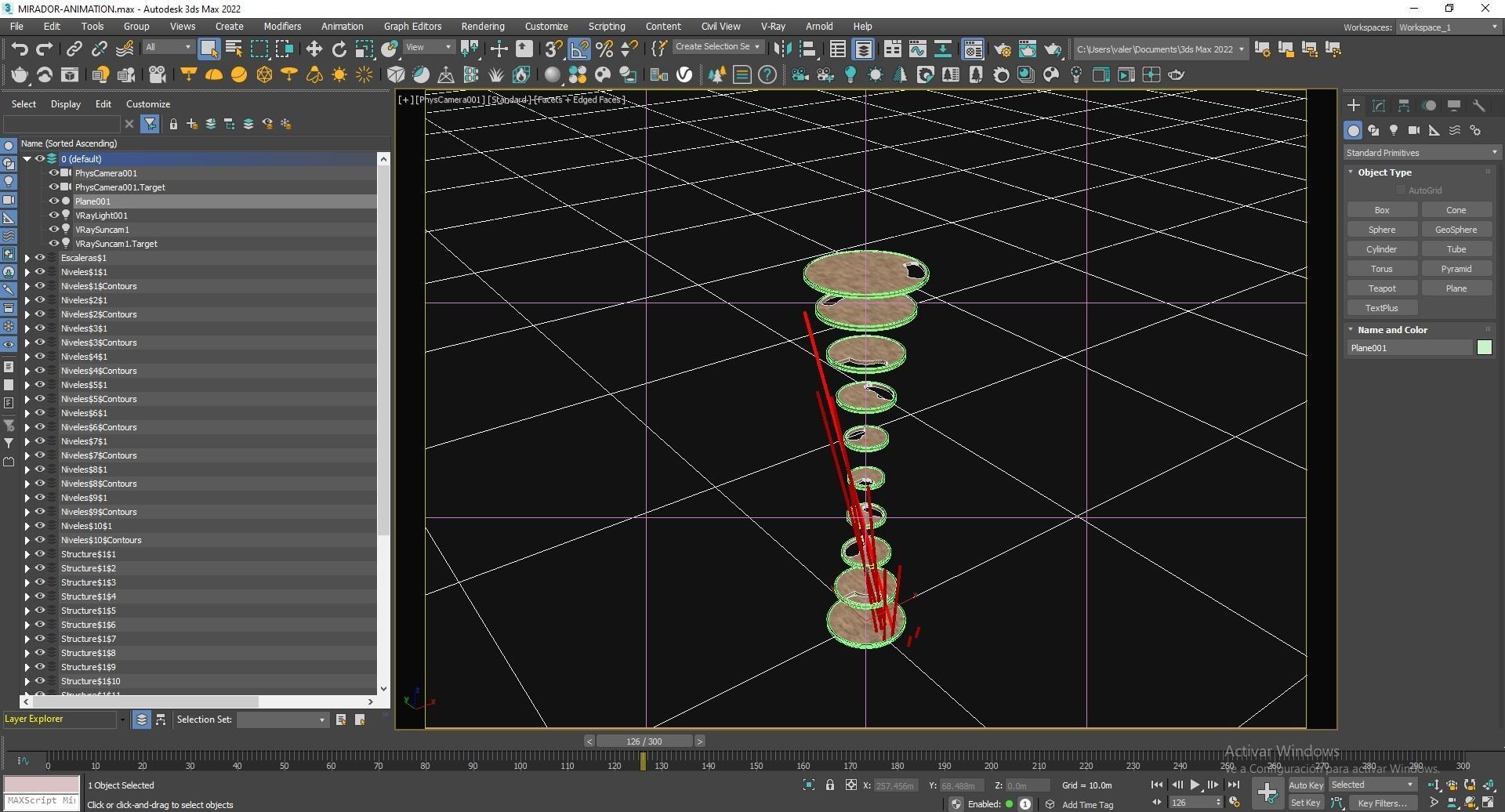
Task: Activate Select and Move tool
Action: (x=314, y=49)
